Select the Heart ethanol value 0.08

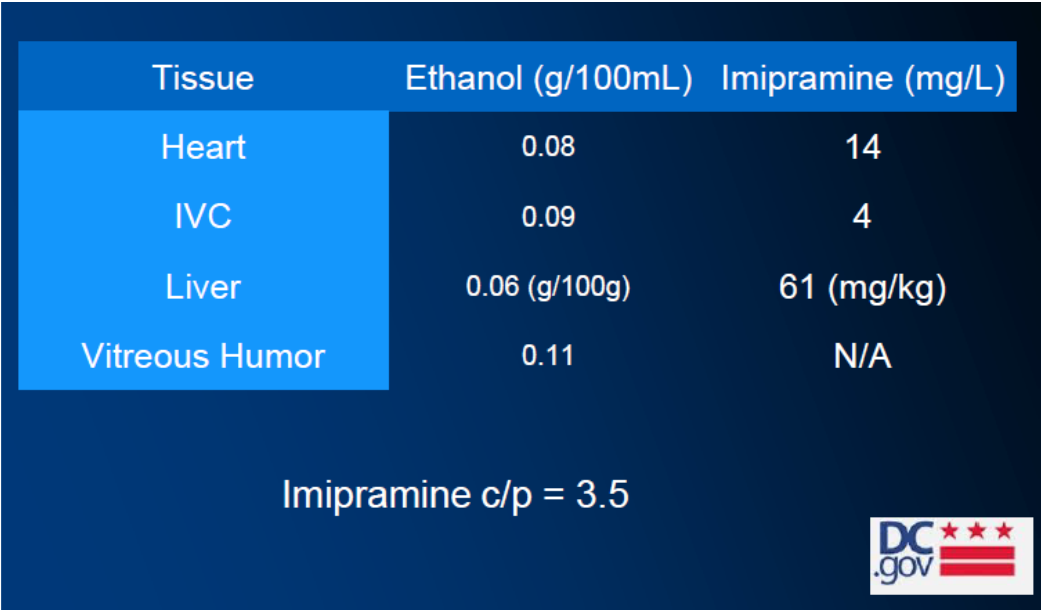tap(548, 147)
